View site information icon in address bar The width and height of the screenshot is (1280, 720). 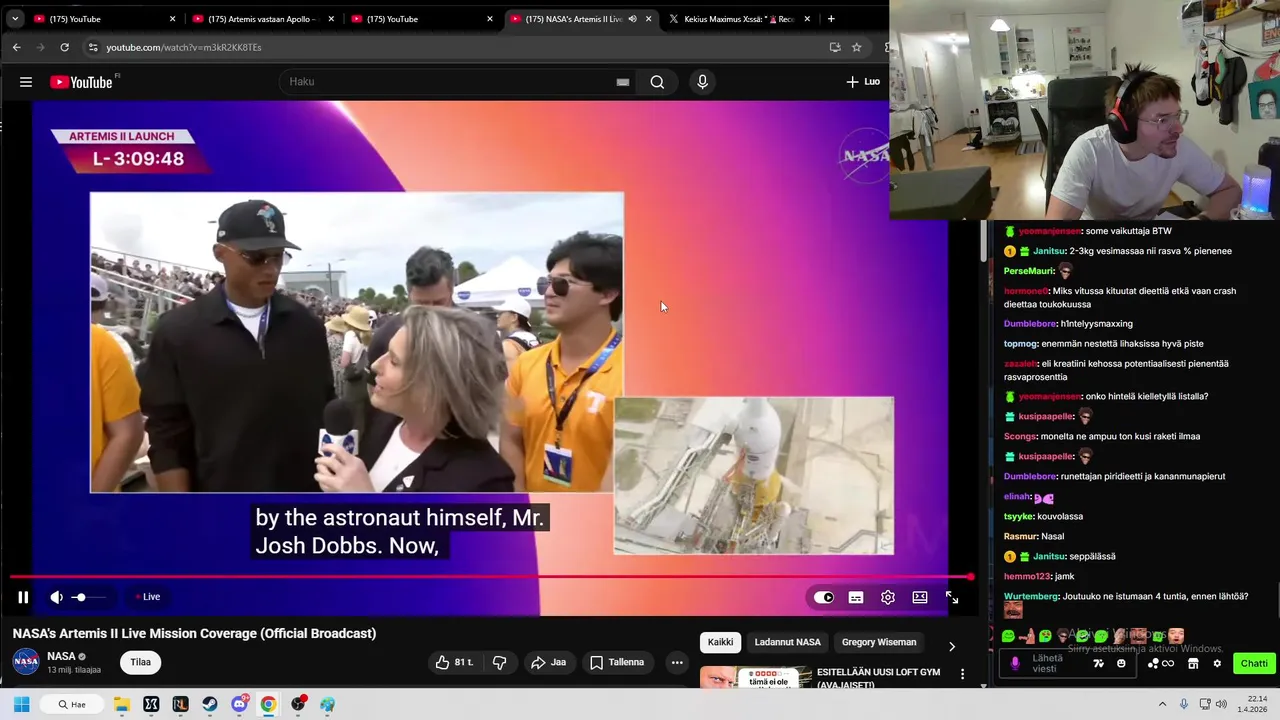tap(93, 47)
